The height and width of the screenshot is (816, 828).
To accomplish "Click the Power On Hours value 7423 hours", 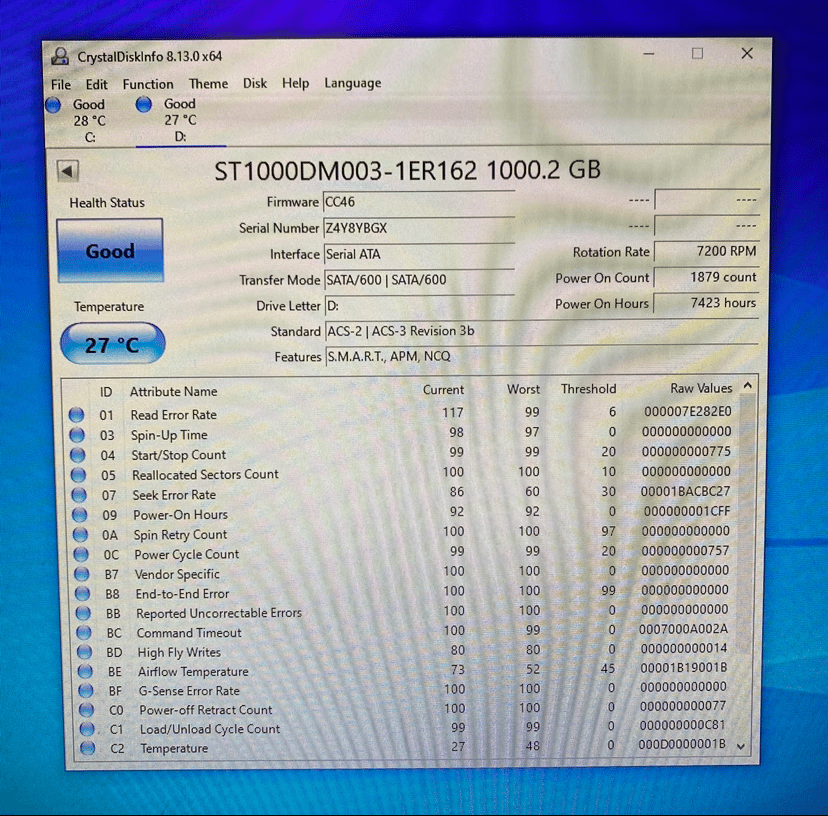I will (x=707, y=303).
